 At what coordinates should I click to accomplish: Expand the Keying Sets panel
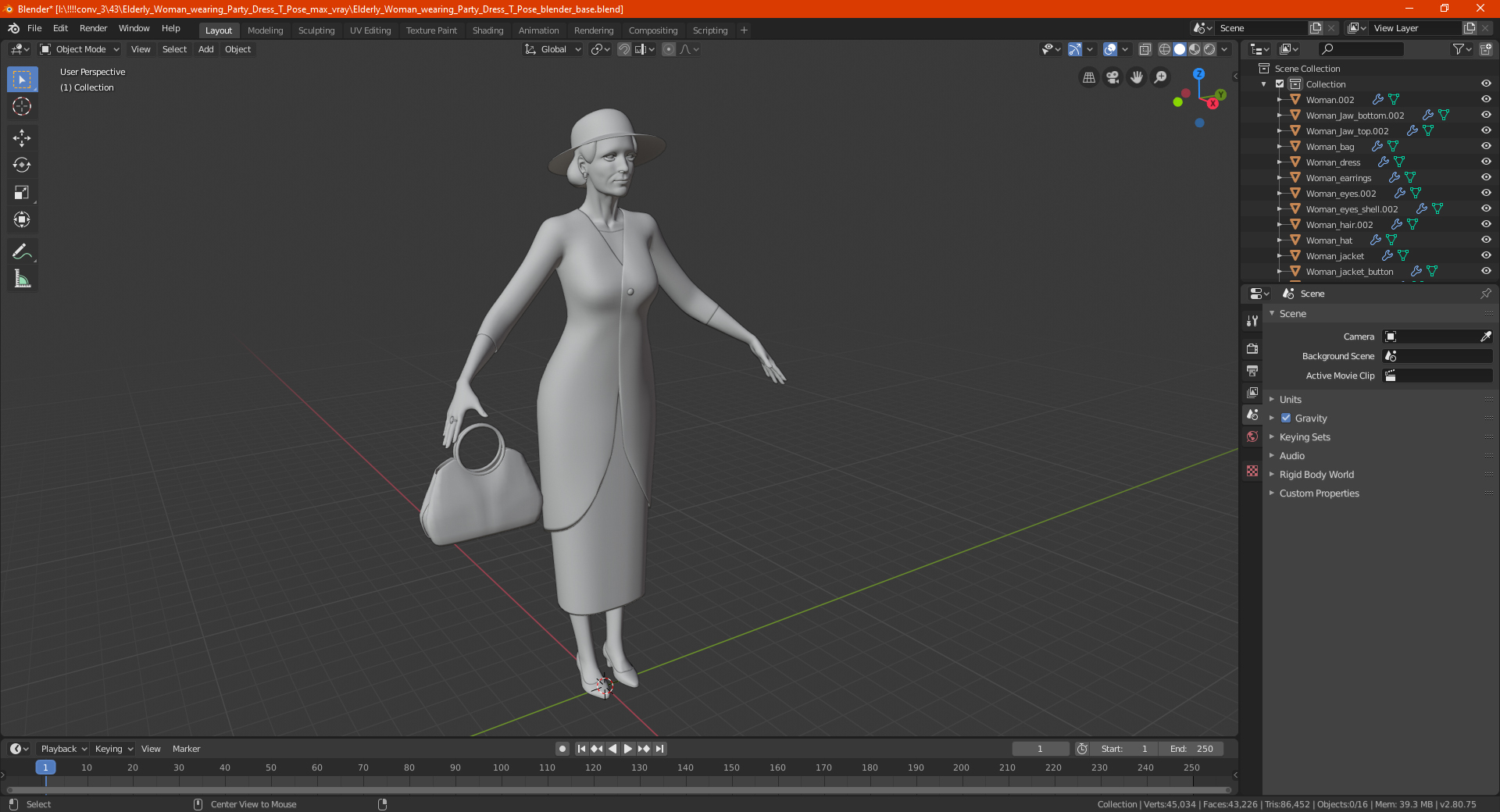1305,437
